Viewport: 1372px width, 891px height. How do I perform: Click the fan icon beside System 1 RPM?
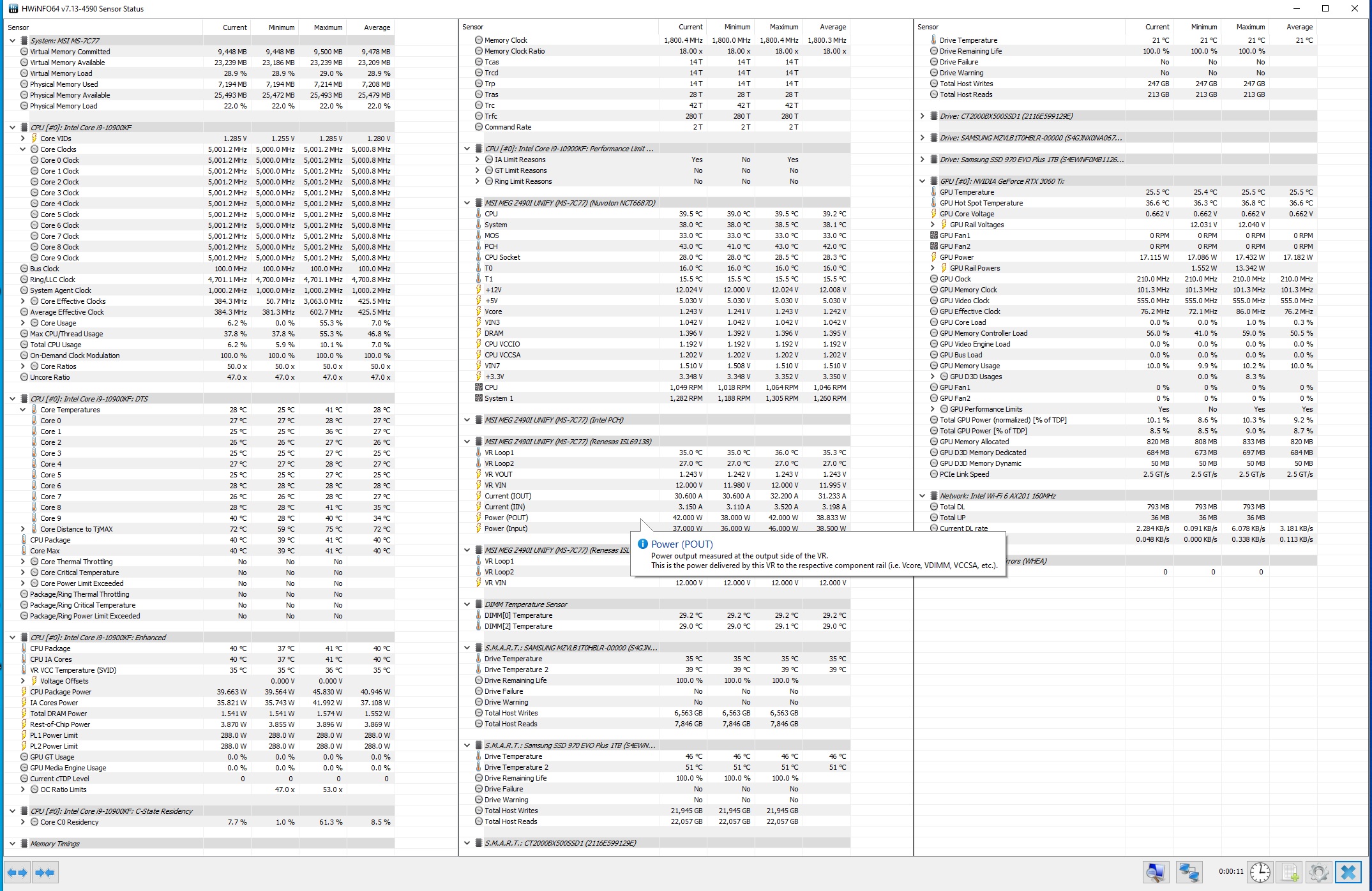[479, 398]
